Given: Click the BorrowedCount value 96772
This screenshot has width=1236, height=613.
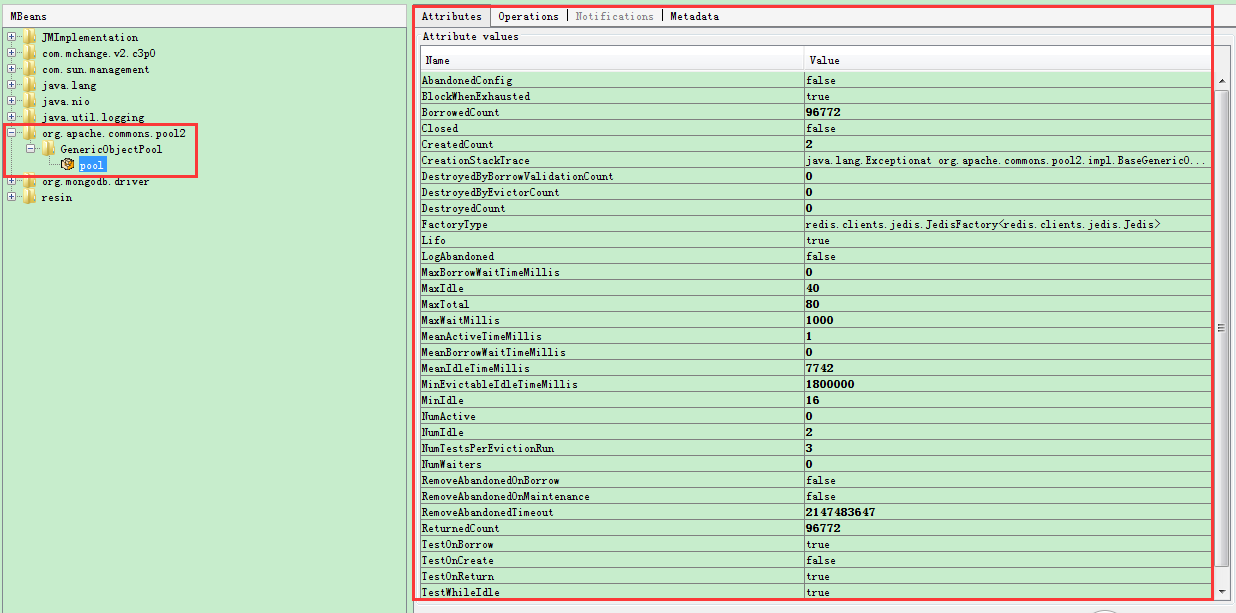Looking at the screenshot, I should [x=822, y=112].
